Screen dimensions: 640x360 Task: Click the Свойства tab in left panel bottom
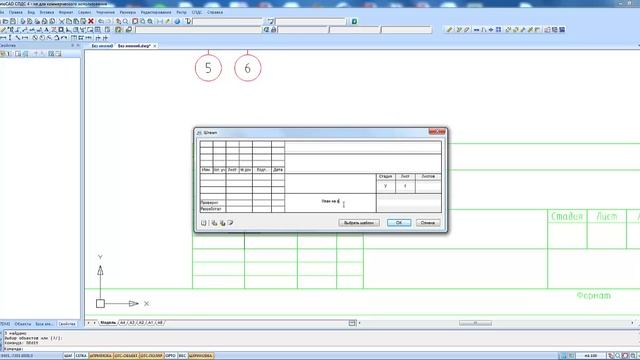pyautogui.click(x=67, y=324)
